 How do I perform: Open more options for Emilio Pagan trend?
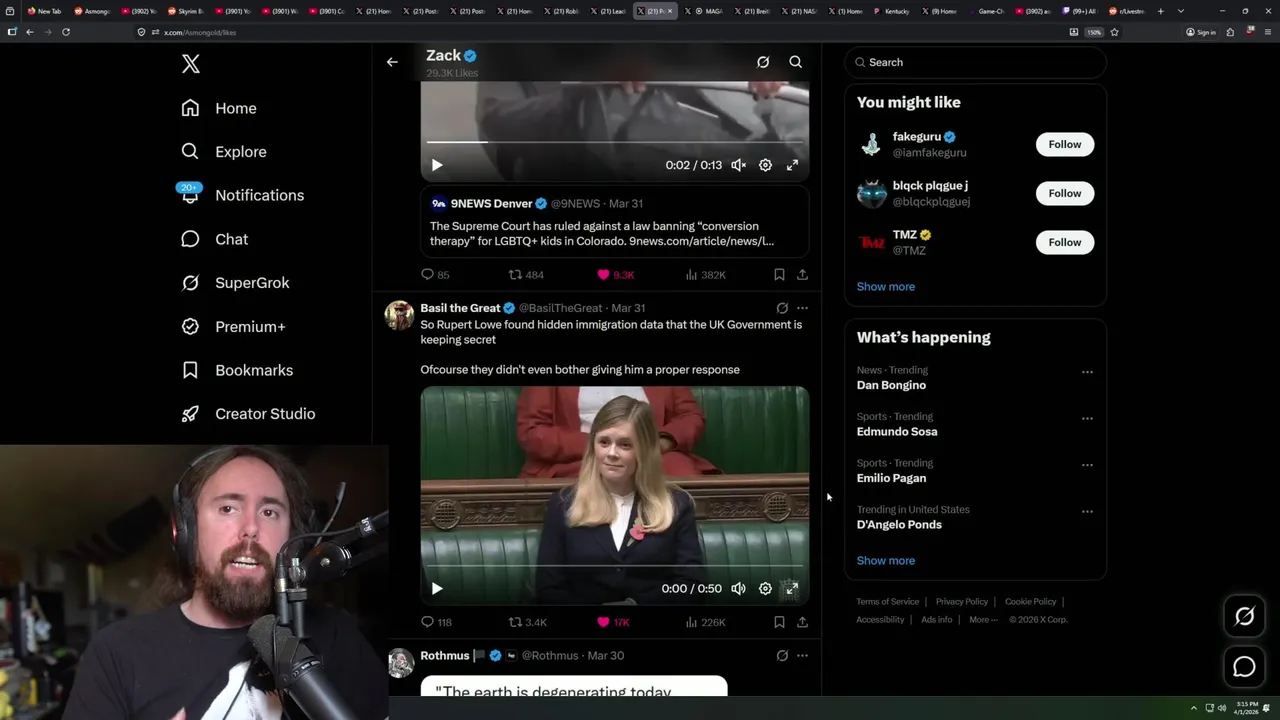point(1087,465)
